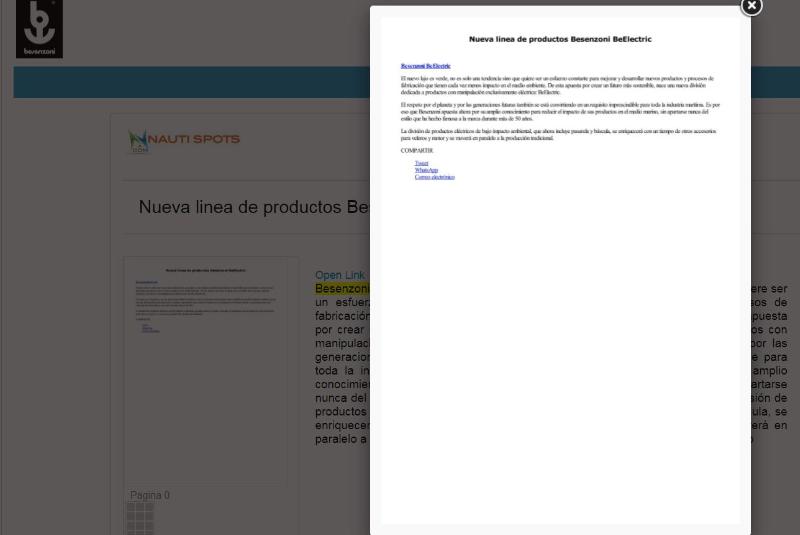Click the highlighted Besenzoni word
Viewport: 800px width, 535px height.
click(342, 289)
